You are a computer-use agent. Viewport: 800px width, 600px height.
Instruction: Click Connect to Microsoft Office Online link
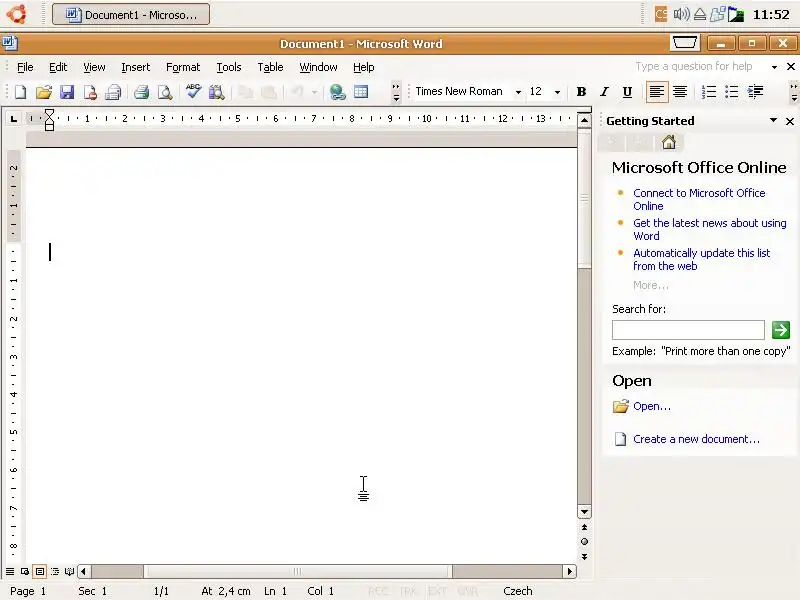tap(699, 199)
